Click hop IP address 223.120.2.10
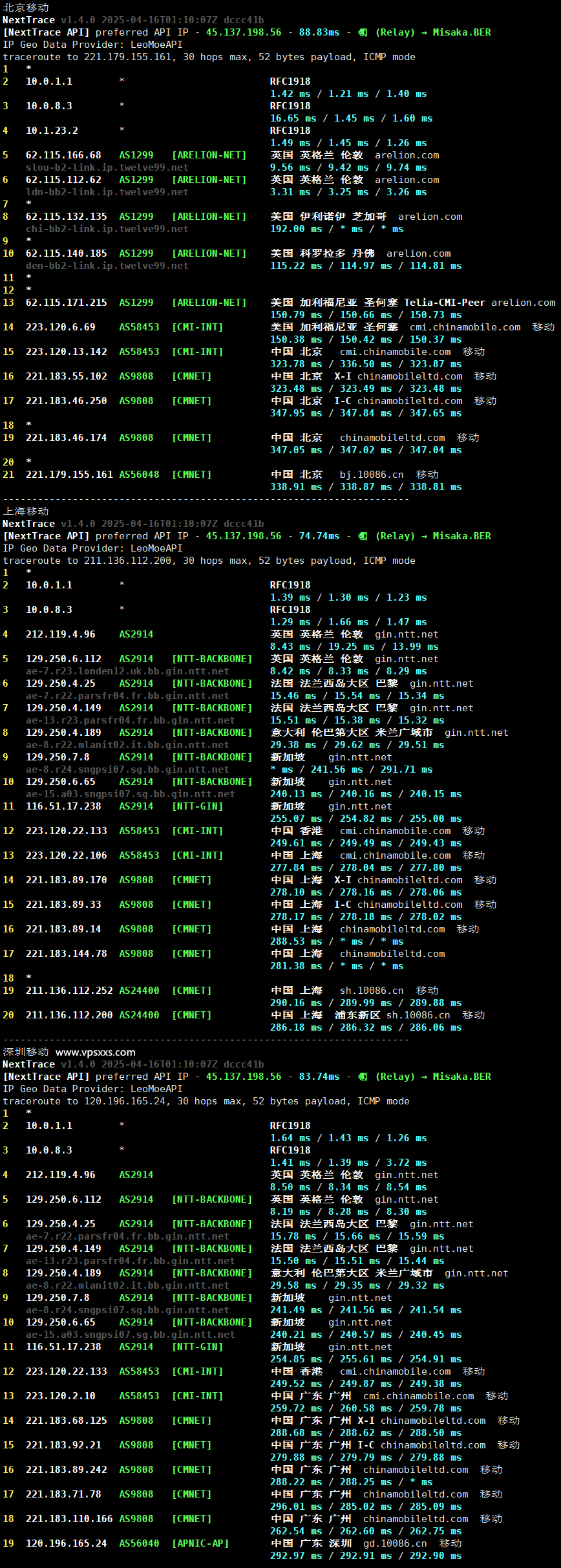This screenshot has height=1568, width=561. [x=61, y=1396]
